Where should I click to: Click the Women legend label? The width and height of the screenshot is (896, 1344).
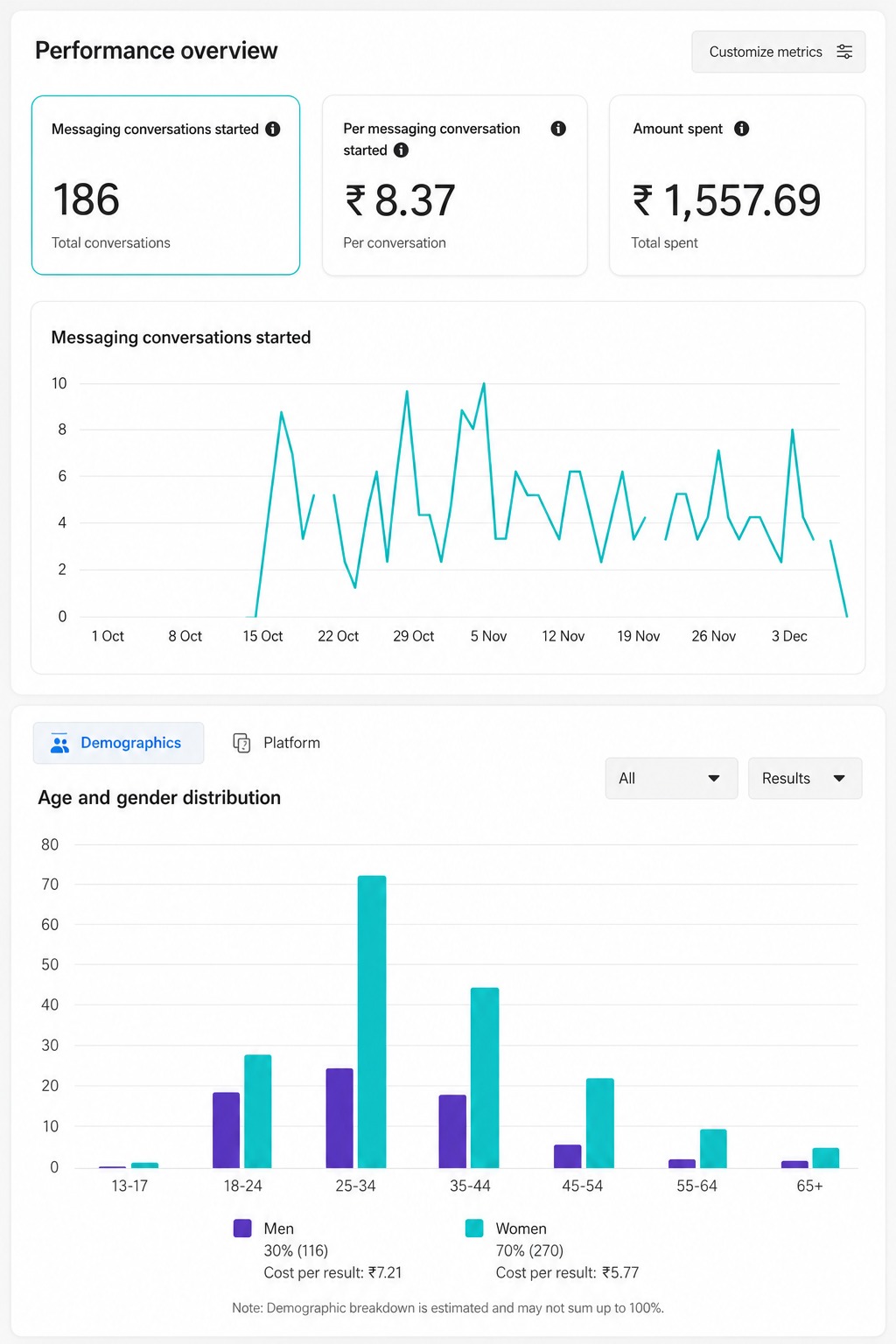click(x=521, y=1228)
